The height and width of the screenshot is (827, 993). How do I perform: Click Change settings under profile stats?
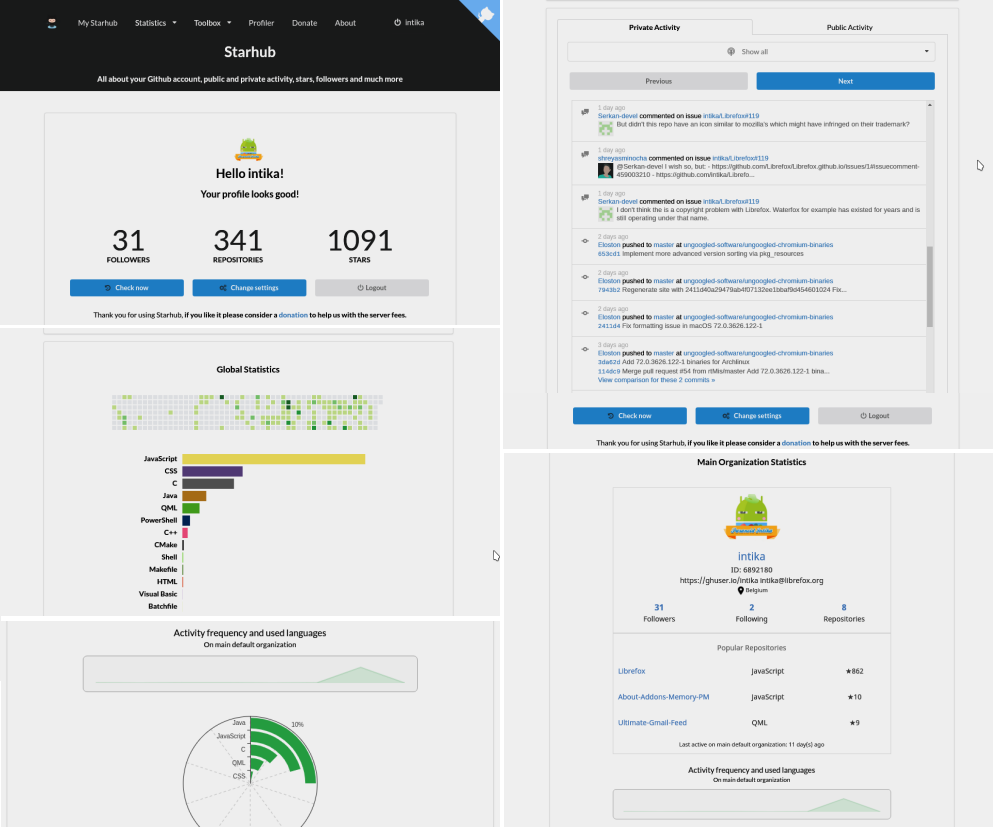tap(250, 287)
